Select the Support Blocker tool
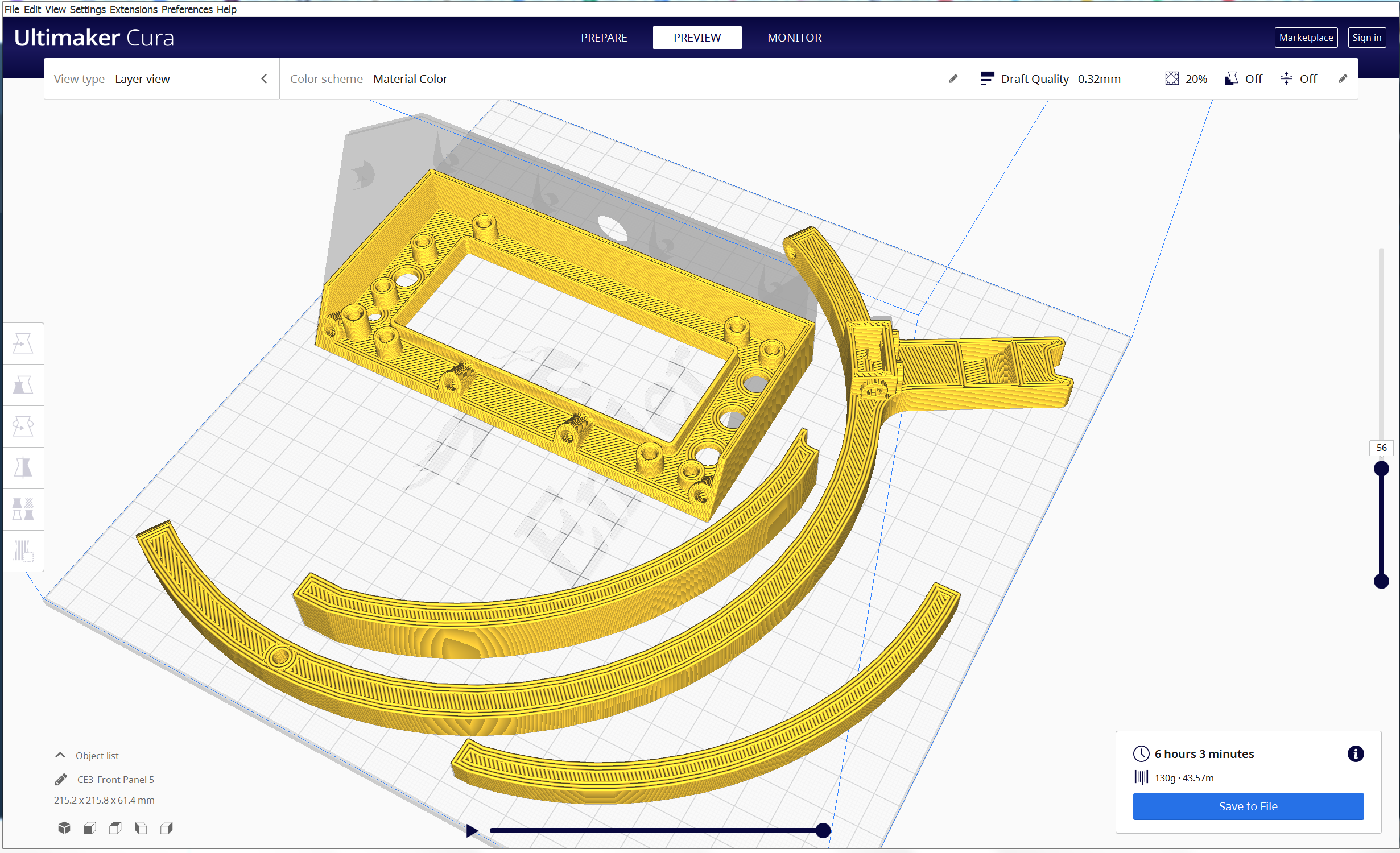 (23, 550)
